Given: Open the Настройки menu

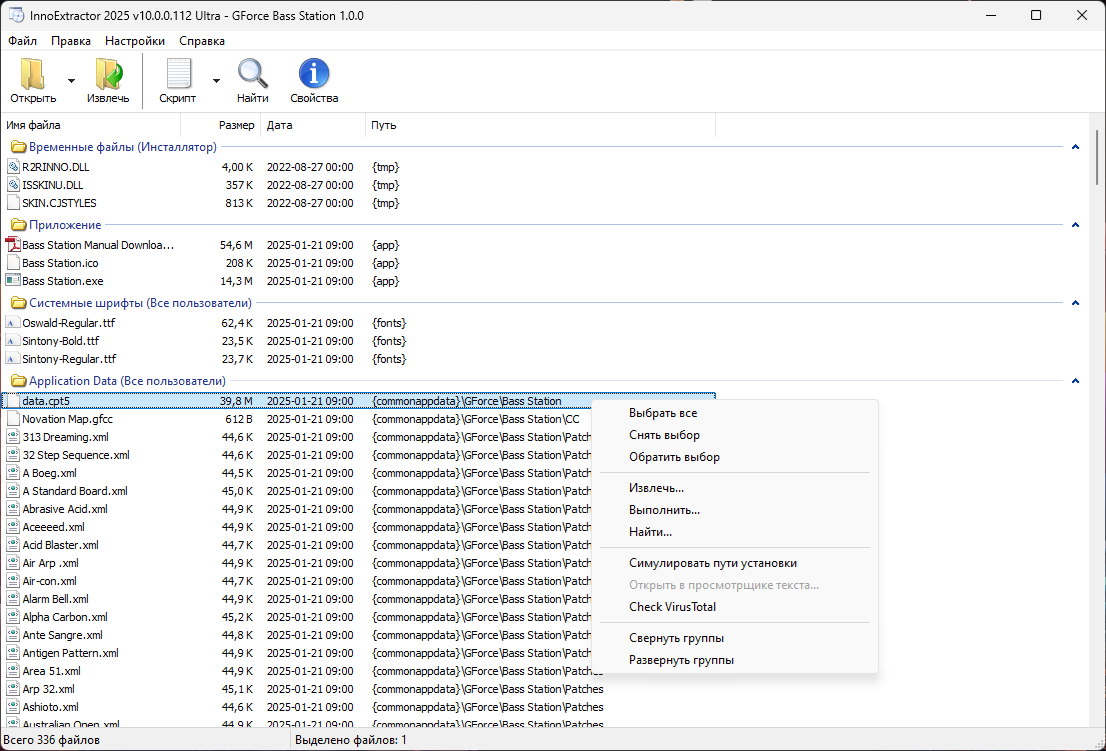Looking at the screenshot, I should 135,41.
